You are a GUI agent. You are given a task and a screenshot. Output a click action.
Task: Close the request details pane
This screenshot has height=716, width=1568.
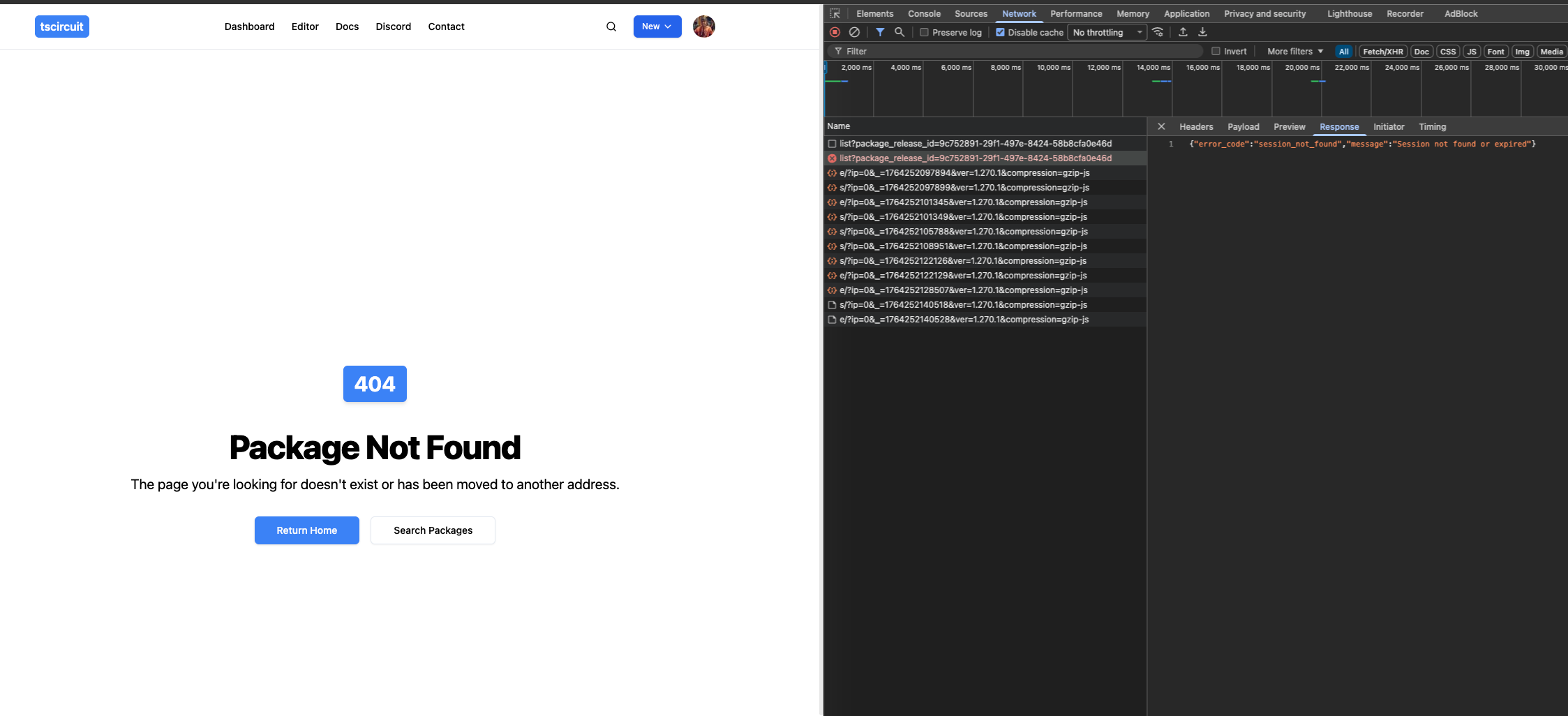click(1161, 126)
